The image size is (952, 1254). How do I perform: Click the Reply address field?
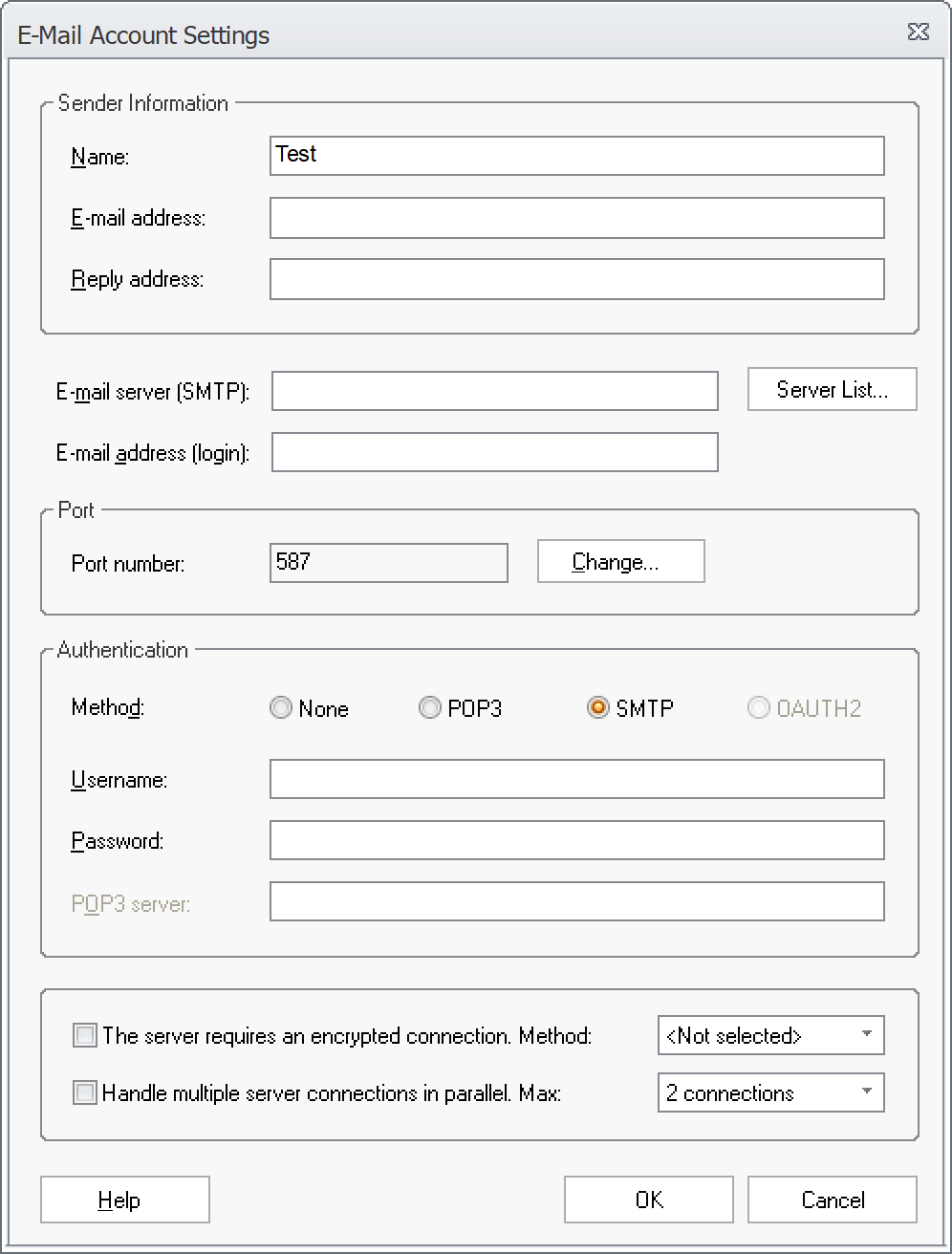click(576, 278)
